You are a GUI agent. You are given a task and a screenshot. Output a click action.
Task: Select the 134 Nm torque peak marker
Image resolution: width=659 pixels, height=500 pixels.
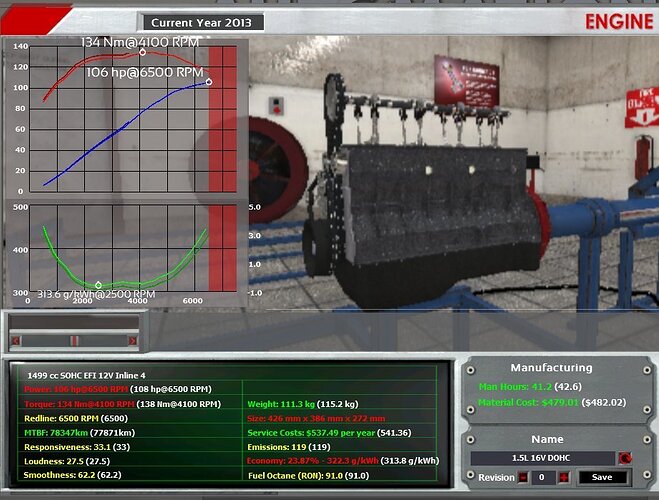pyautogui.click(x=142, y=52)
